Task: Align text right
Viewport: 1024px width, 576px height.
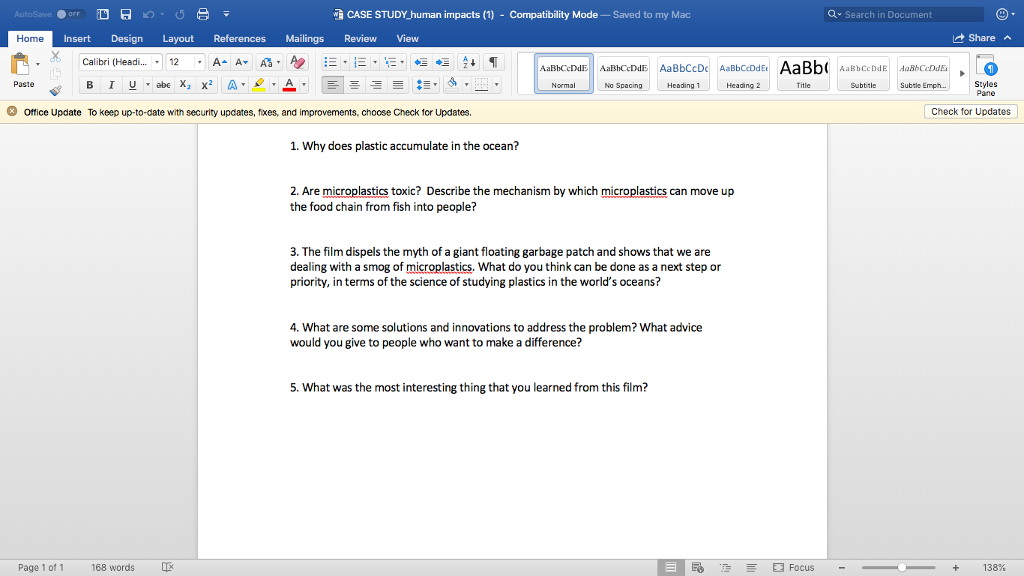Action: (376, 85)
